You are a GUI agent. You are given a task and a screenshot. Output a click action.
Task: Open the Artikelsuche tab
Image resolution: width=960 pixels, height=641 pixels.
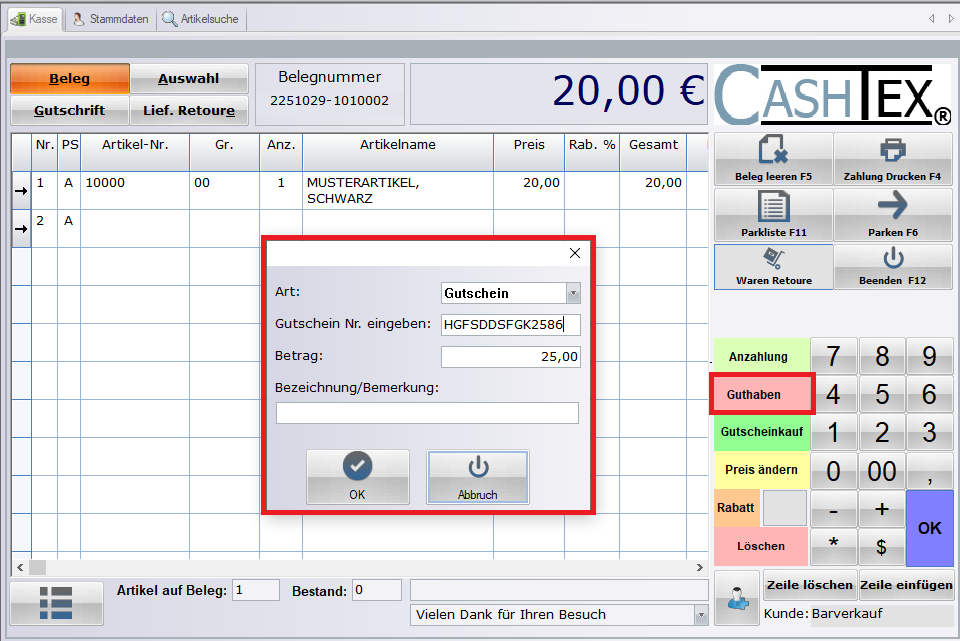201,19
